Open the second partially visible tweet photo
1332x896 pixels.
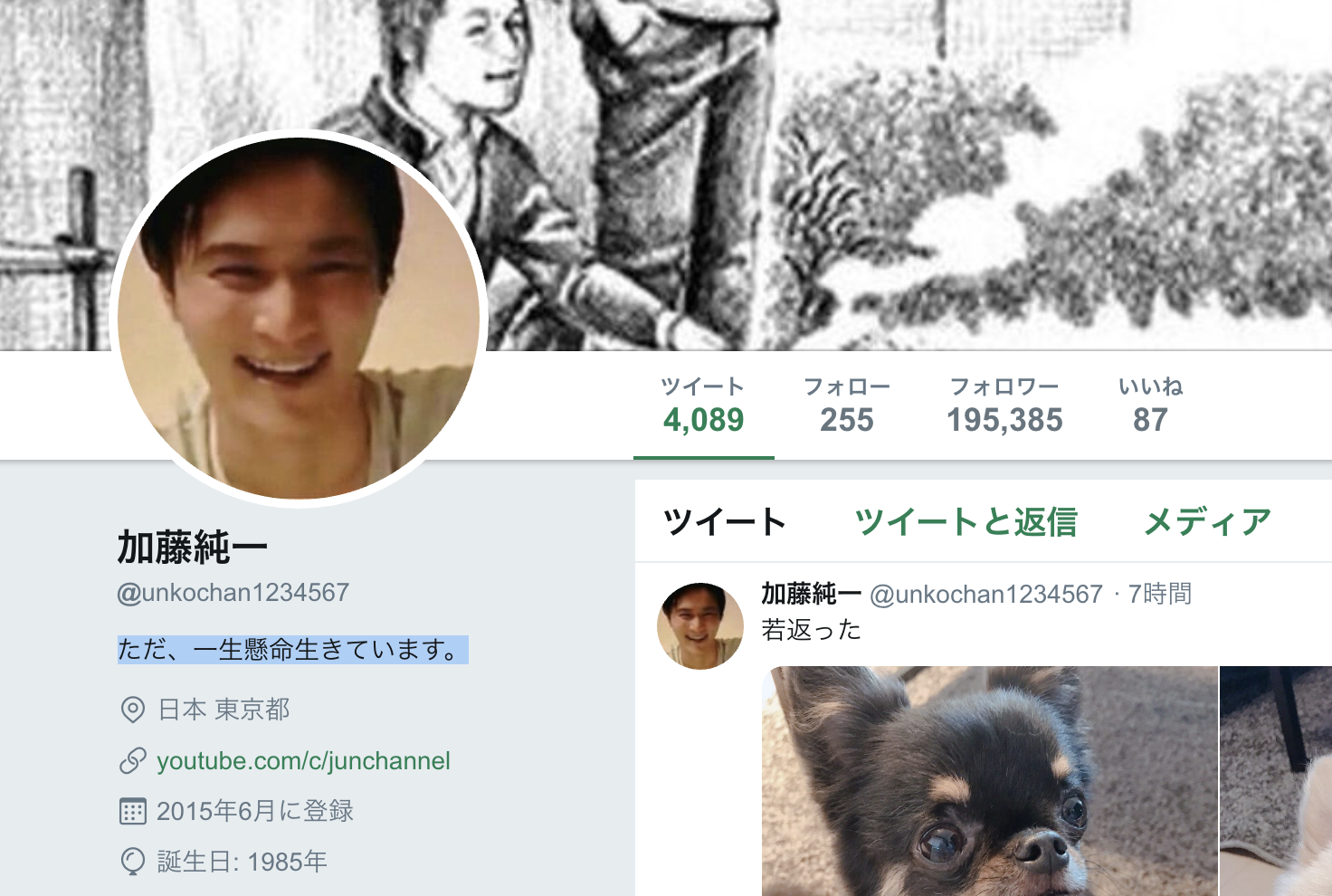(x=1276, y=781)
